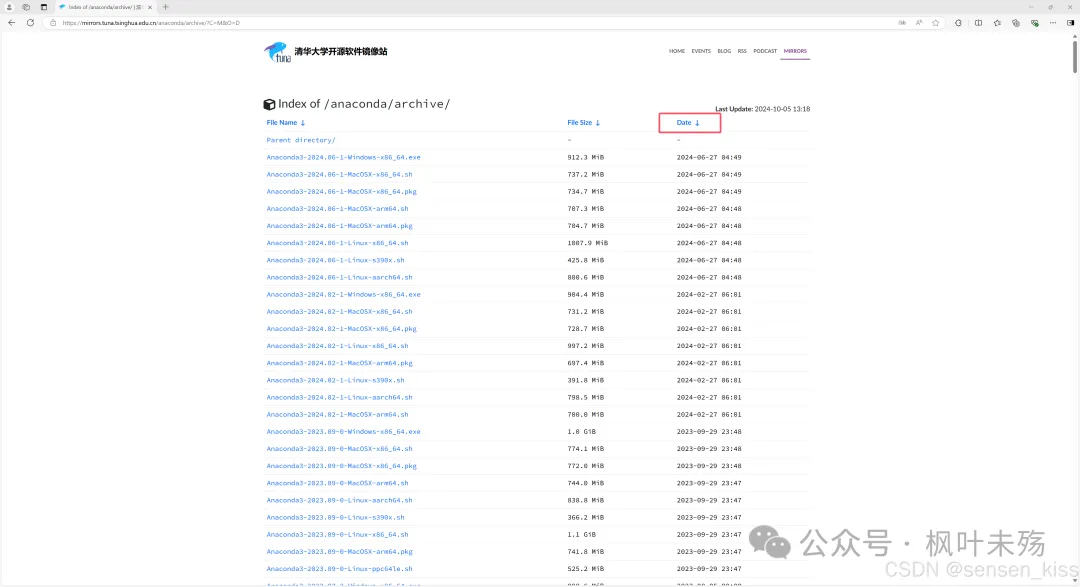
Task: Open the Collections icon
Action: coord(1015,23)
